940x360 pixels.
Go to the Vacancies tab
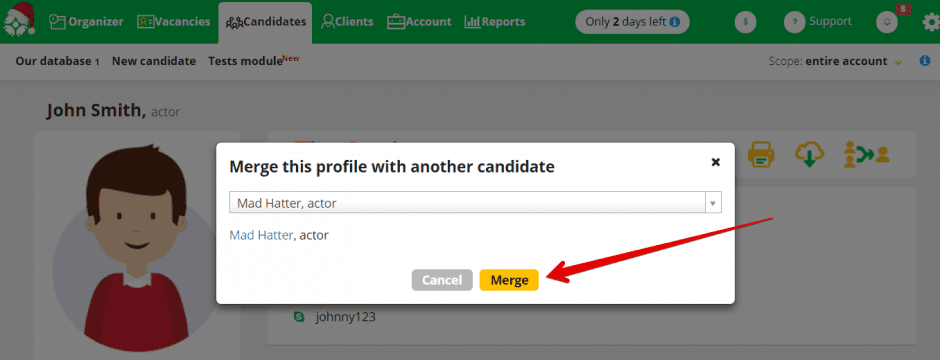pyautogui.click(x=174, y=22)
